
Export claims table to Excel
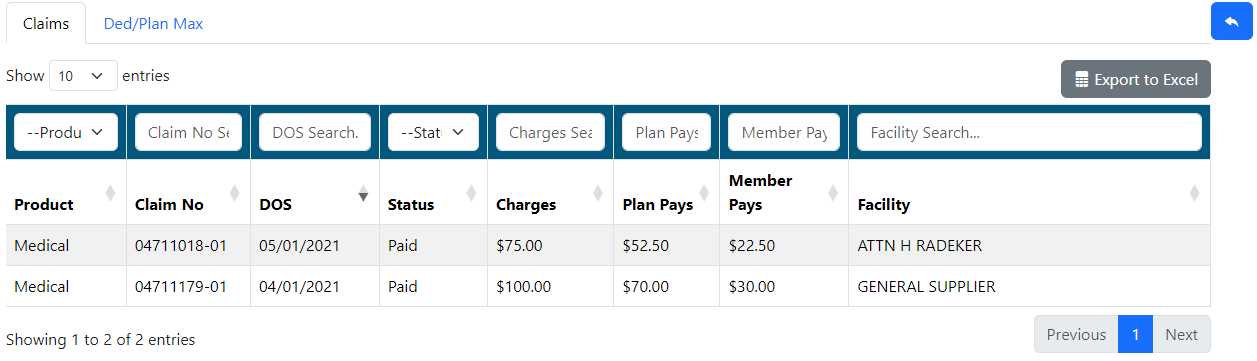pos(1136,79)
